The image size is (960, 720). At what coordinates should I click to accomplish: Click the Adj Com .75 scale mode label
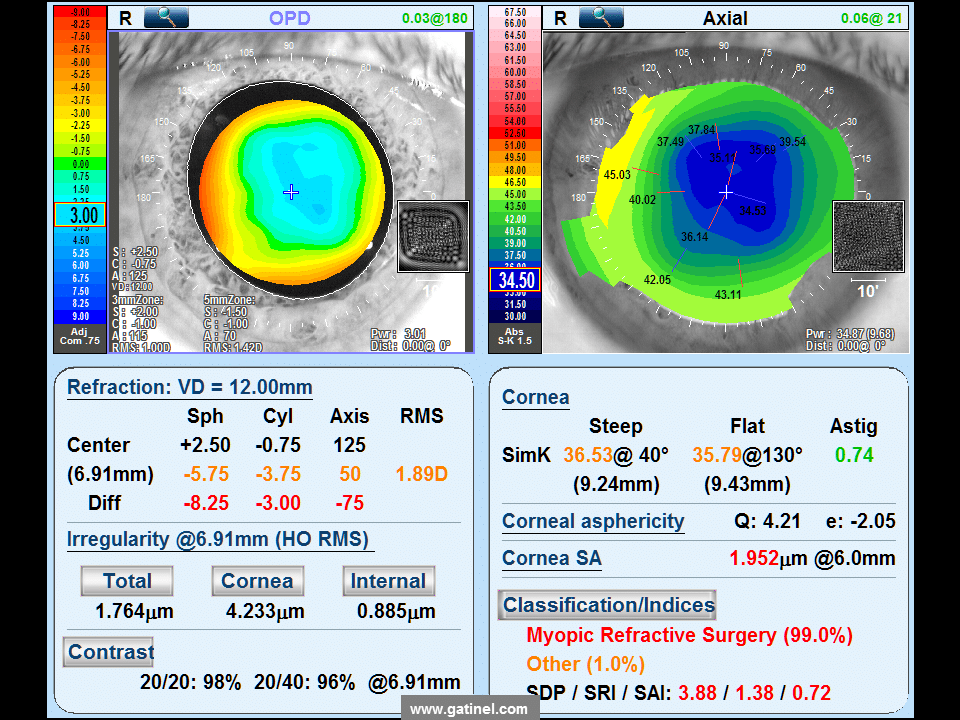(x=80, y=336)
